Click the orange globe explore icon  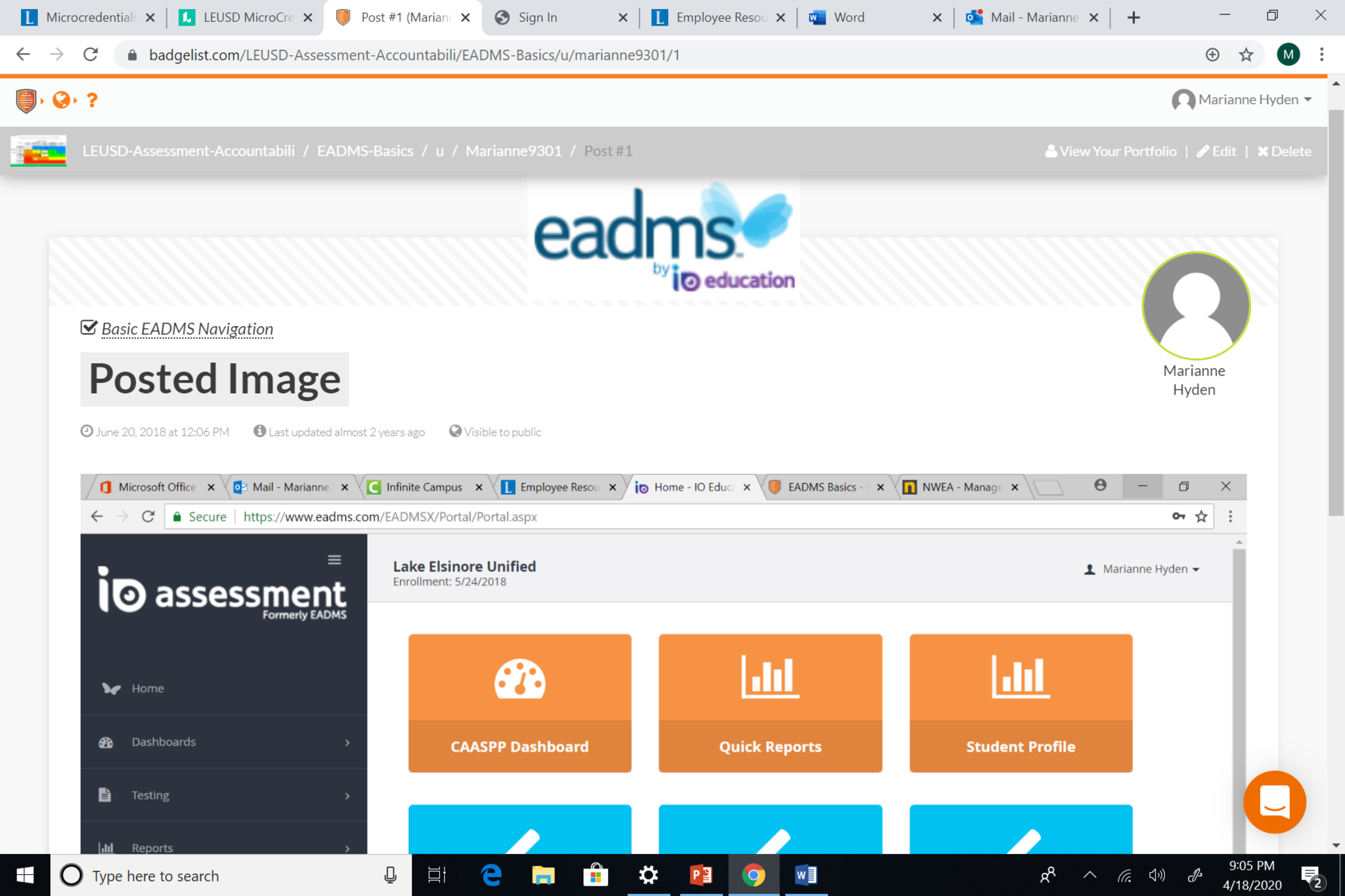point(61,100)
